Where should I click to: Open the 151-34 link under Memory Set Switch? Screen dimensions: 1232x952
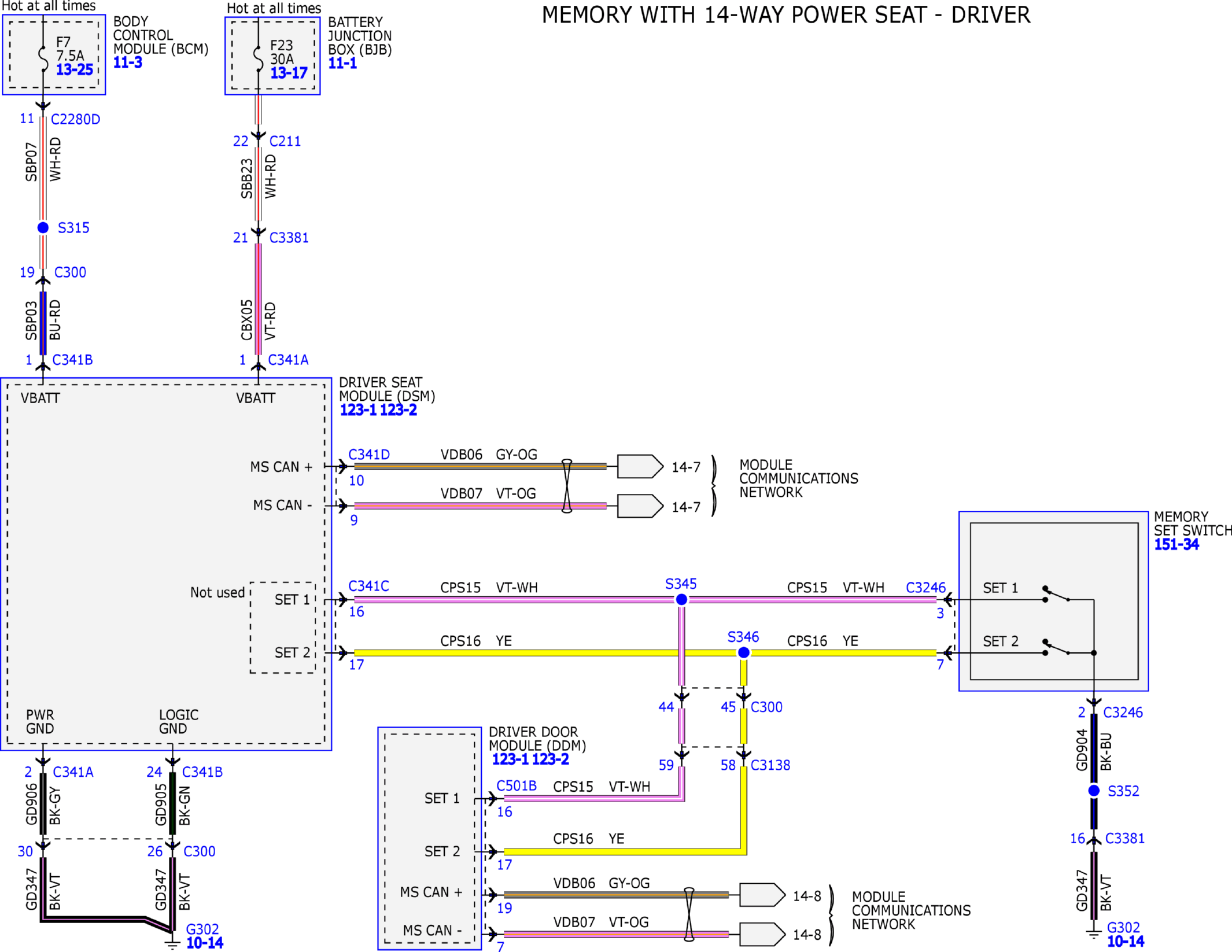tap(1176, 544)
